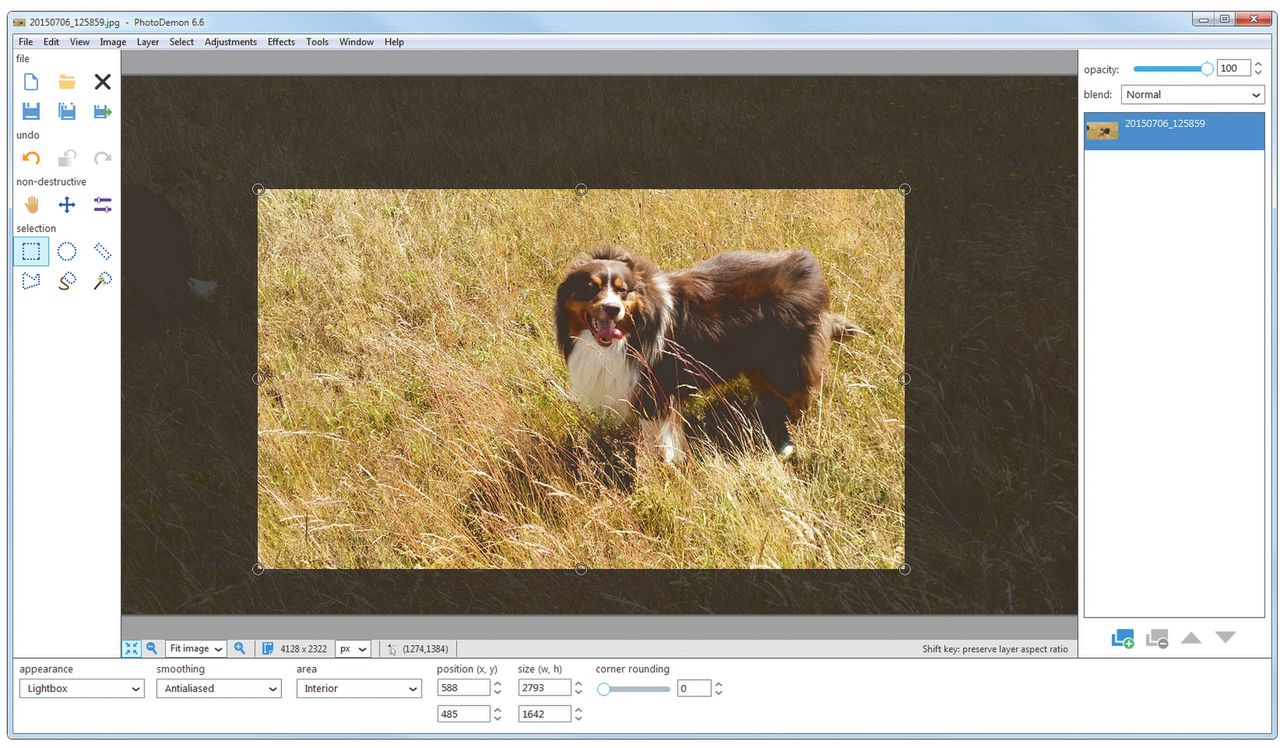This screenshot has height=748, width=1280.
Task: Open the Edit menu
Action: pos(51,42)
